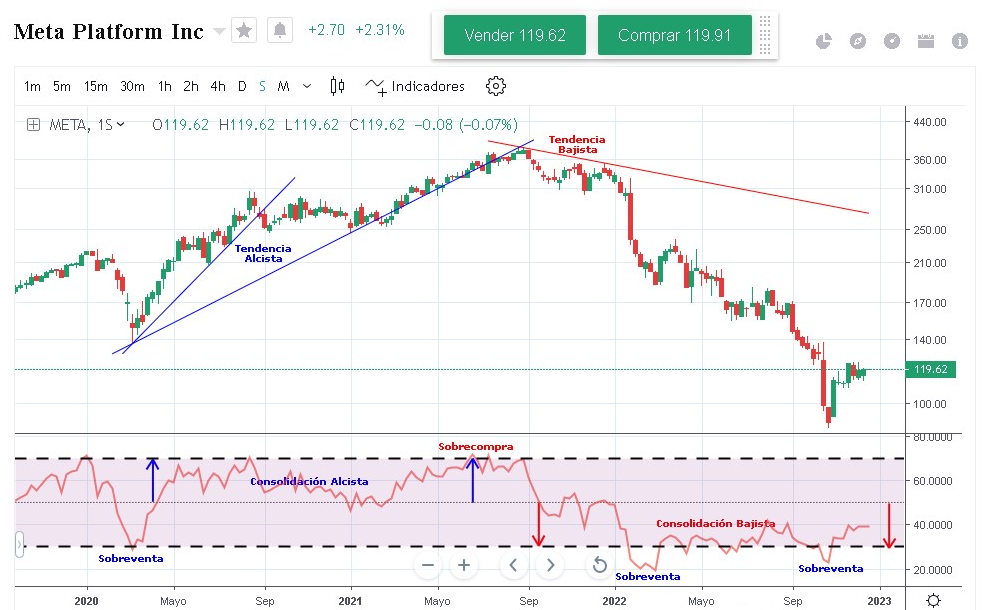Select the 15m timeframe
The height and width of the screenshot is (610, 990).
95,86
